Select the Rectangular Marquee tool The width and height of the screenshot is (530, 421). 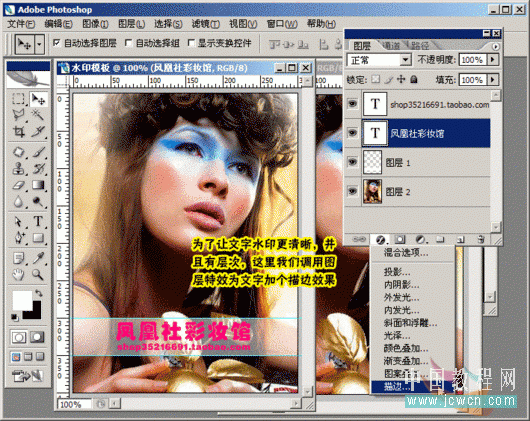19,99
